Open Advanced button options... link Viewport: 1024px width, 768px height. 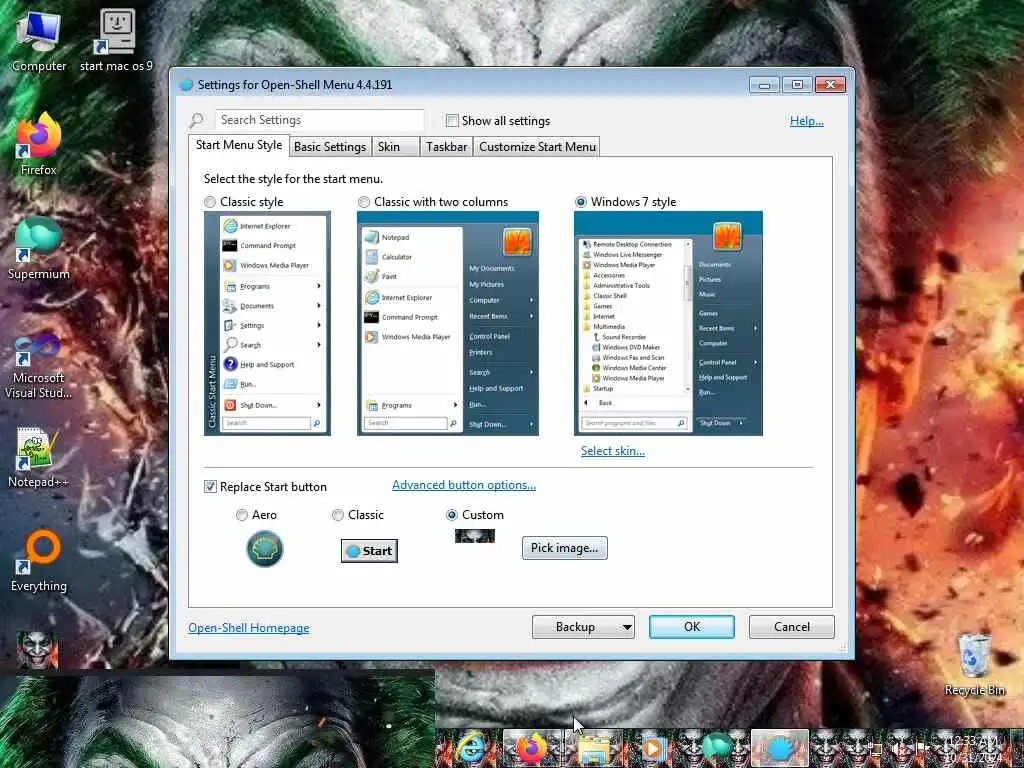tap(464, 485)
